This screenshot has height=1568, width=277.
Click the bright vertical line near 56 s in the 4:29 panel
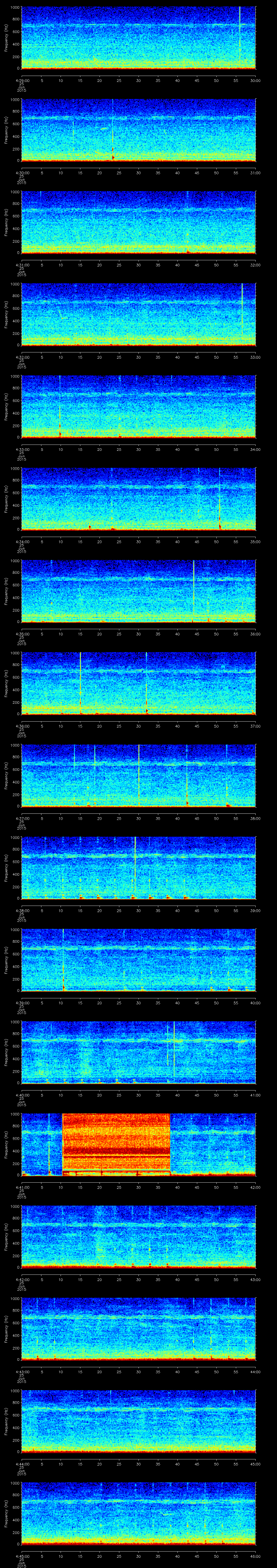point(240,34)
